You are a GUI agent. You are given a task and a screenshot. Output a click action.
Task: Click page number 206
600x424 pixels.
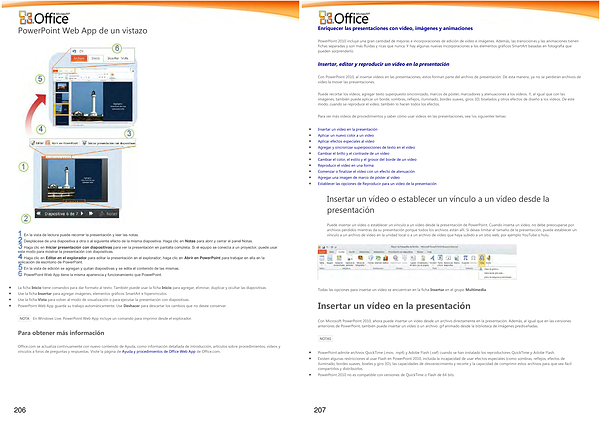point(20,410)
